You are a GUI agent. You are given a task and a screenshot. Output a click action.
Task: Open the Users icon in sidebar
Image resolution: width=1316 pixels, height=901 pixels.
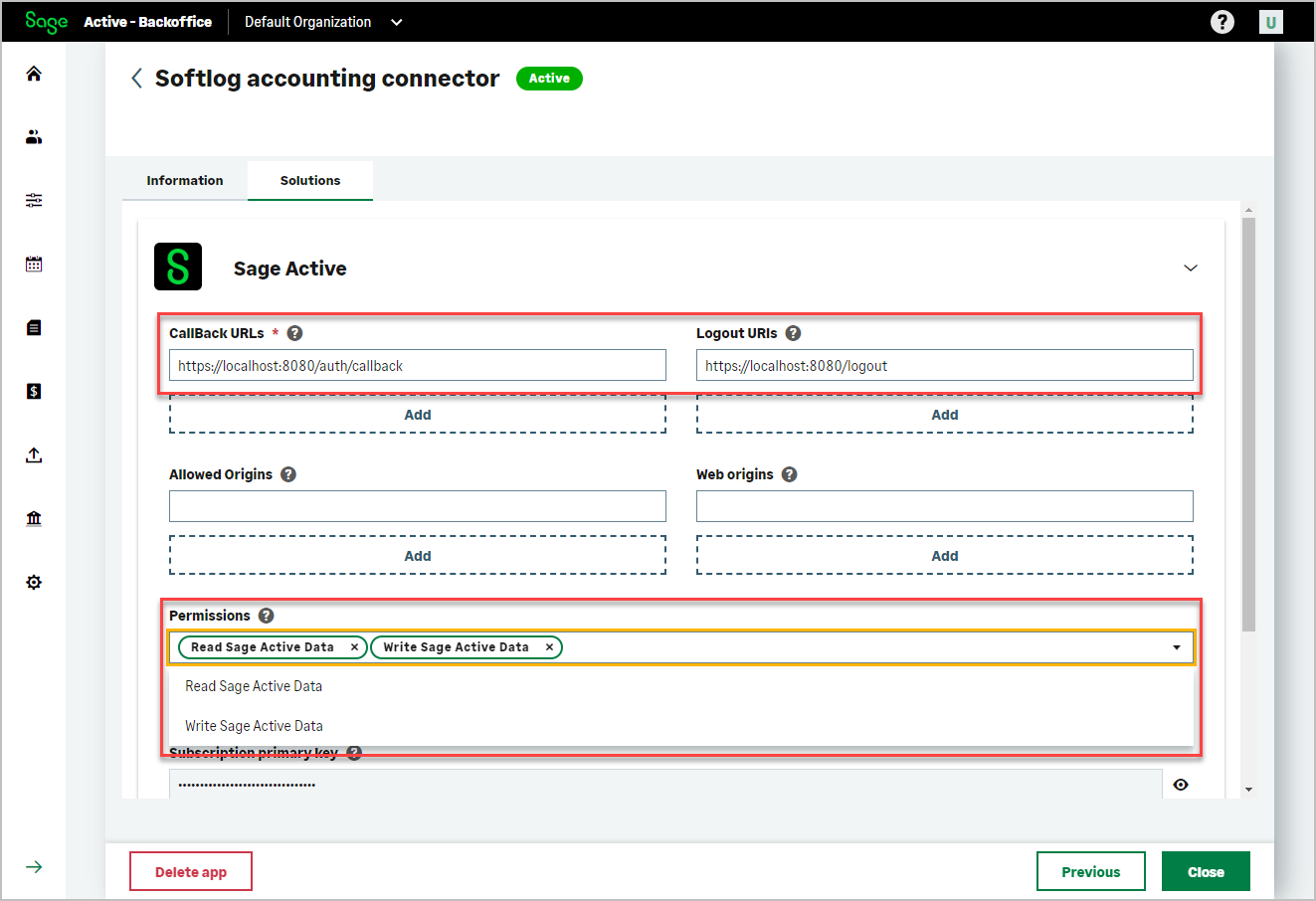(x=34, y=137)
